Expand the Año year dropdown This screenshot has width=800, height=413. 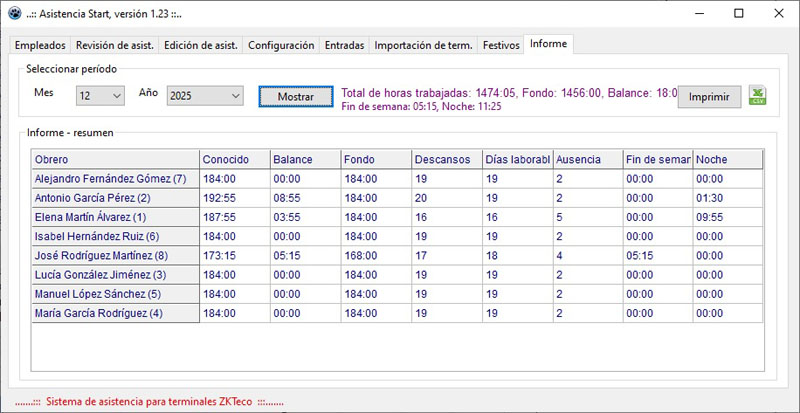pyautogui.click(x=204, y=96)
